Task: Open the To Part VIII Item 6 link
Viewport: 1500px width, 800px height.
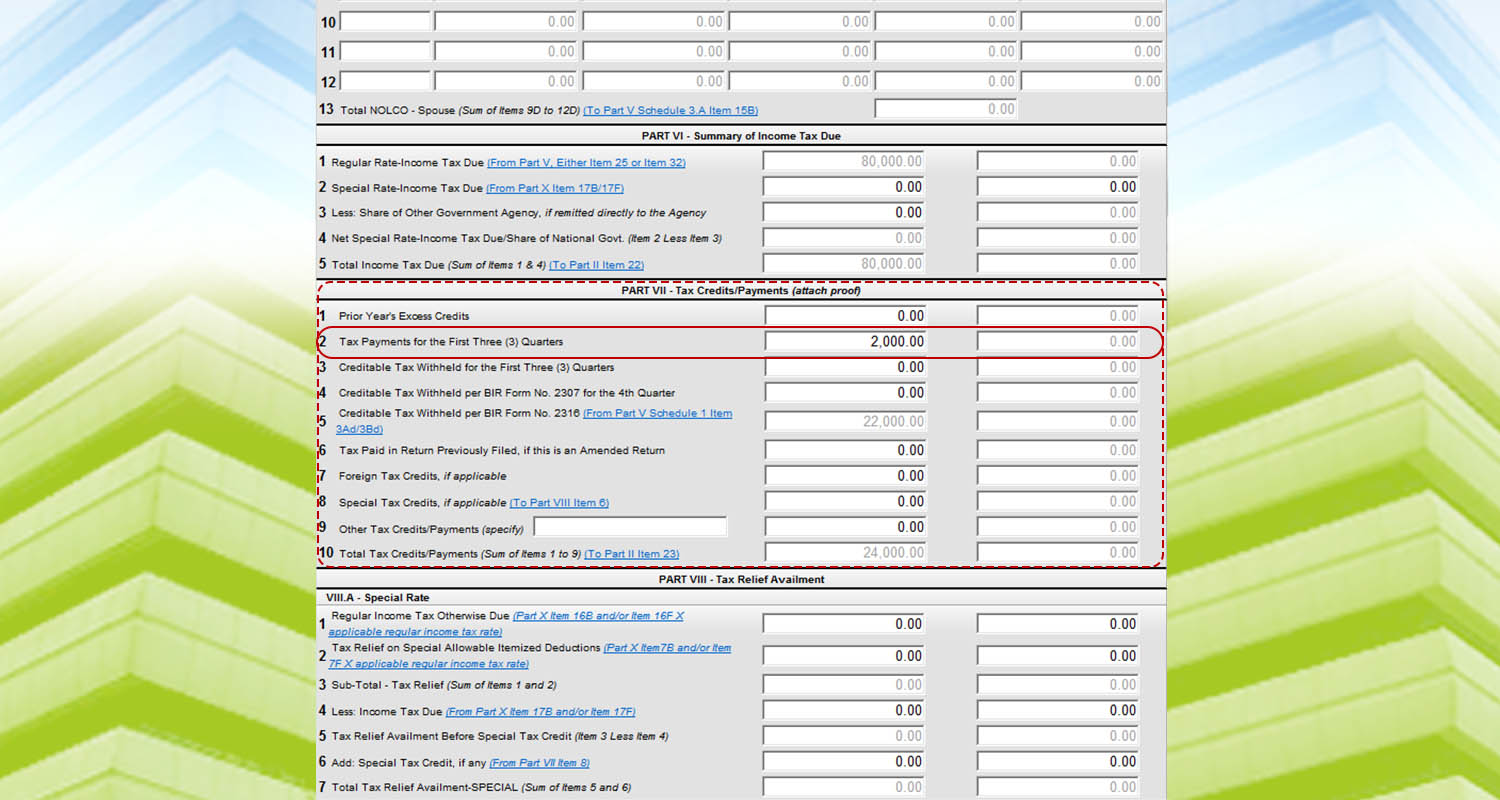Action: point(559,502)
